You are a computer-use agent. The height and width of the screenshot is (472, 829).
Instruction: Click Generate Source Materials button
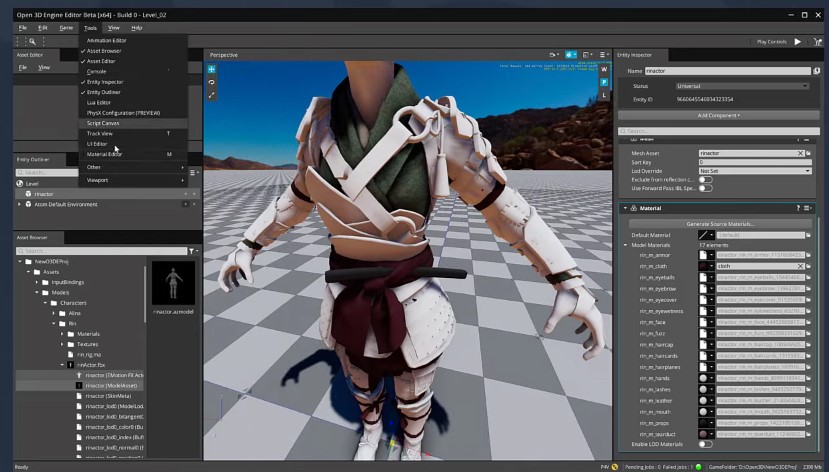(719, 224)
